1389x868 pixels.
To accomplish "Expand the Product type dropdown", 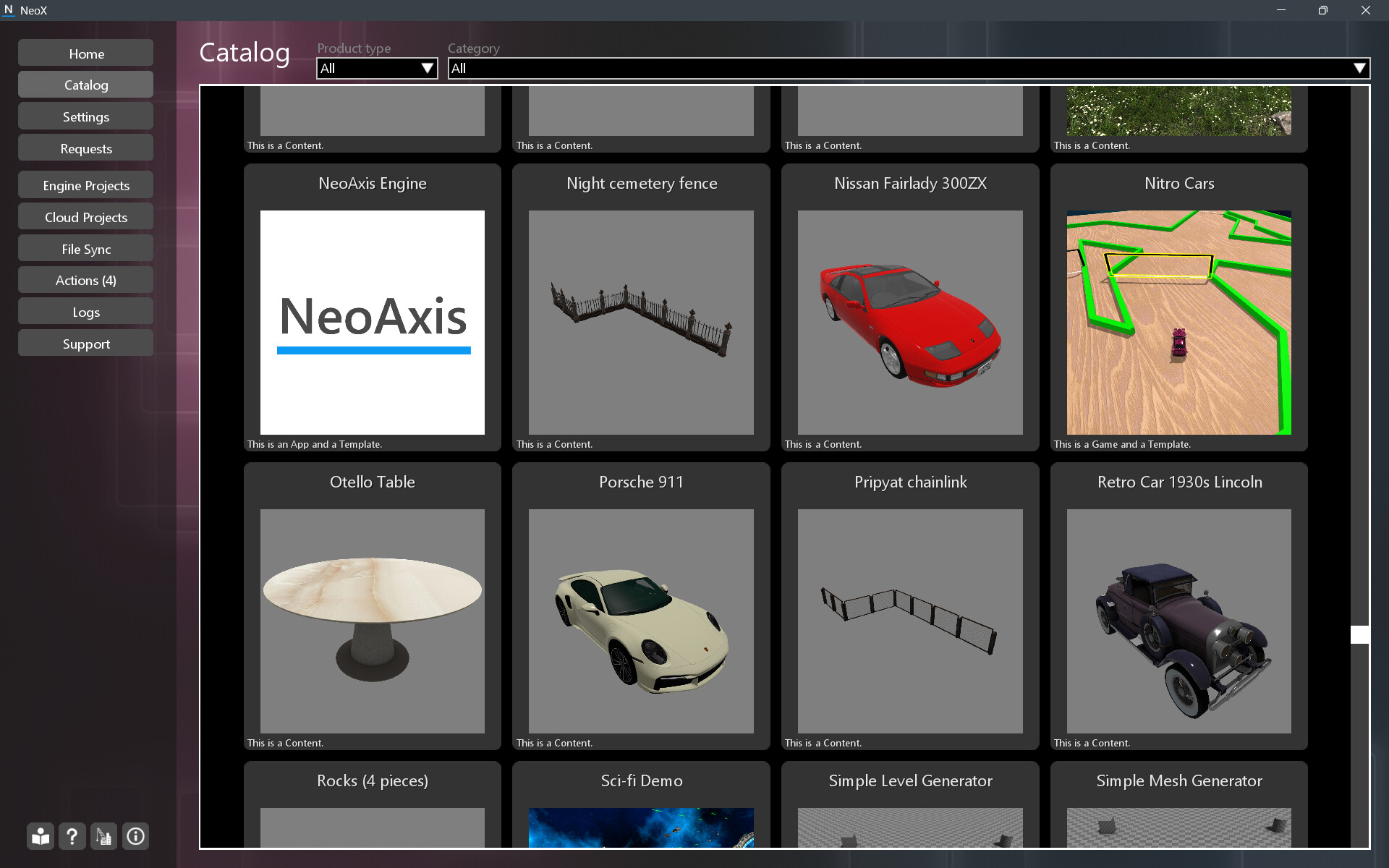I will (x=377, y=68).
